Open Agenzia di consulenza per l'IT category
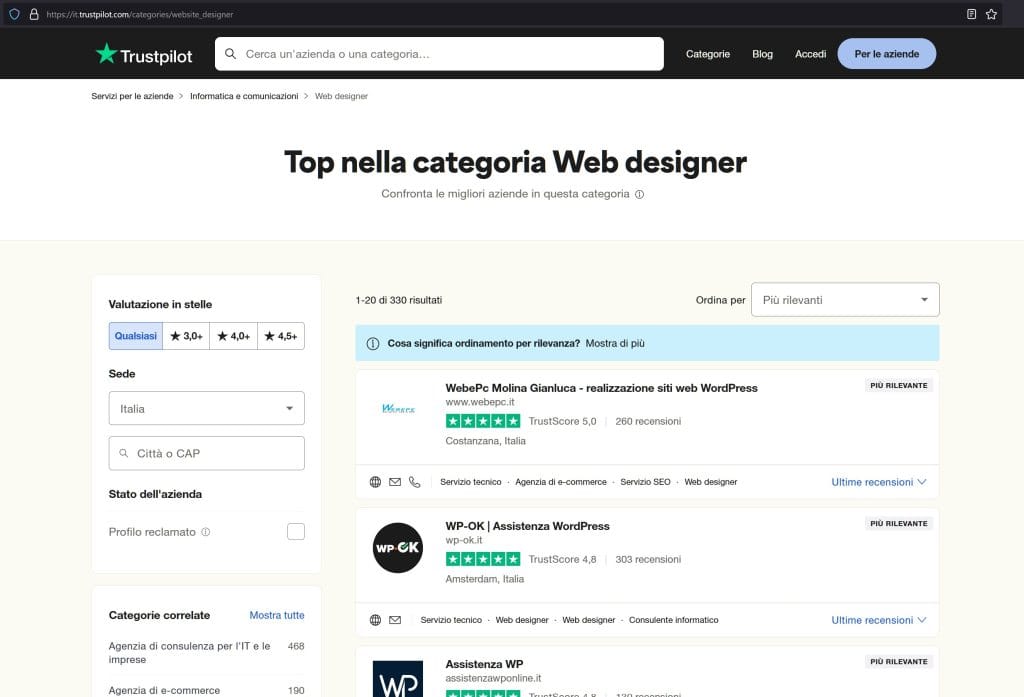The image size is (1024, 697). (x=189, y=653)
